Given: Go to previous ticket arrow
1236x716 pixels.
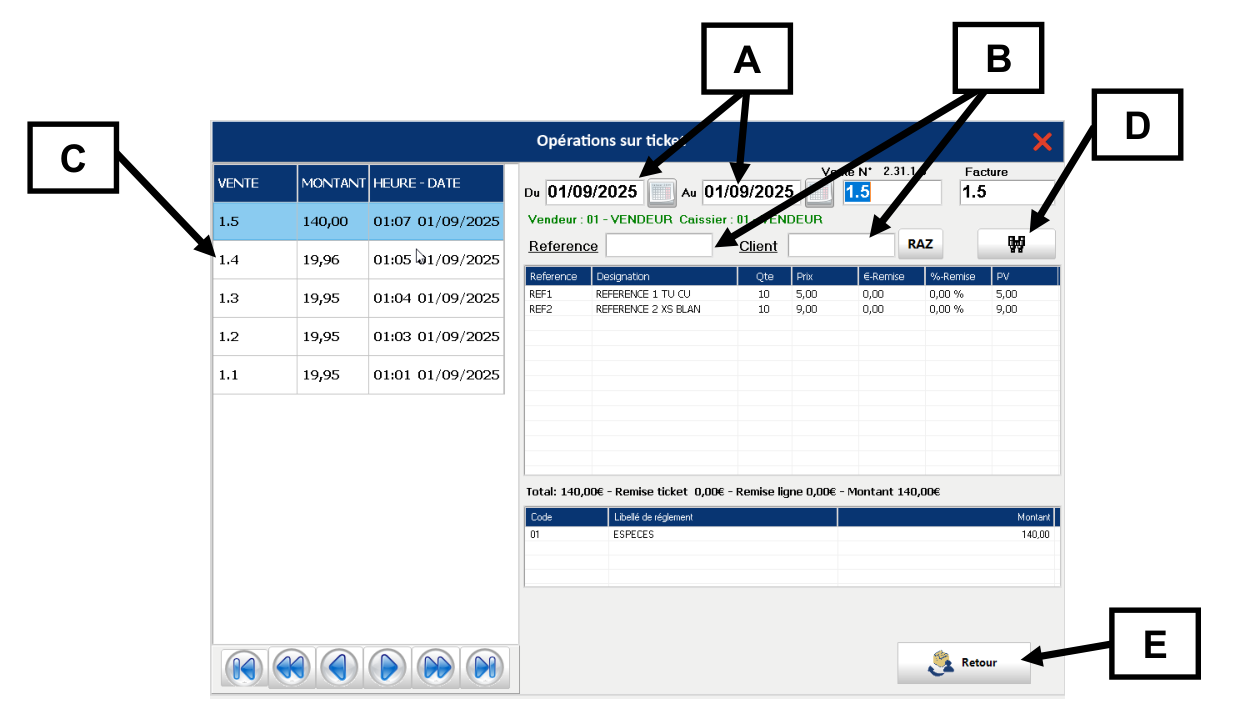Looking at the screenshot, I should point(340,667).
